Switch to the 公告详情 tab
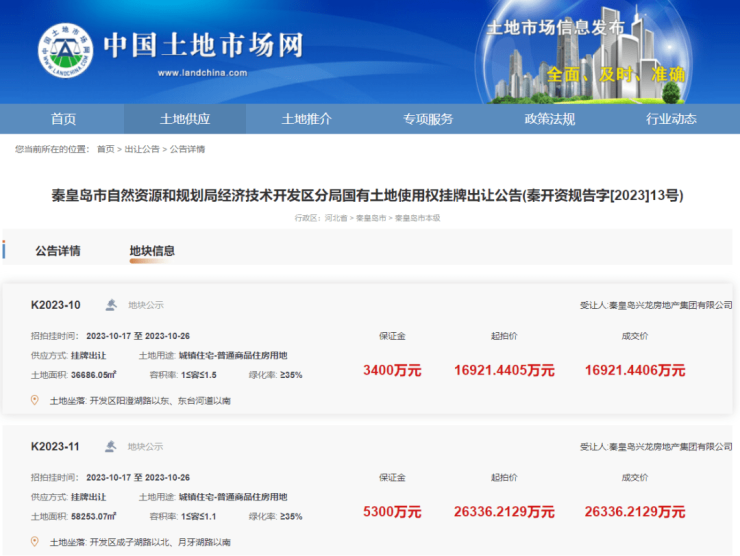 [58, 251]
